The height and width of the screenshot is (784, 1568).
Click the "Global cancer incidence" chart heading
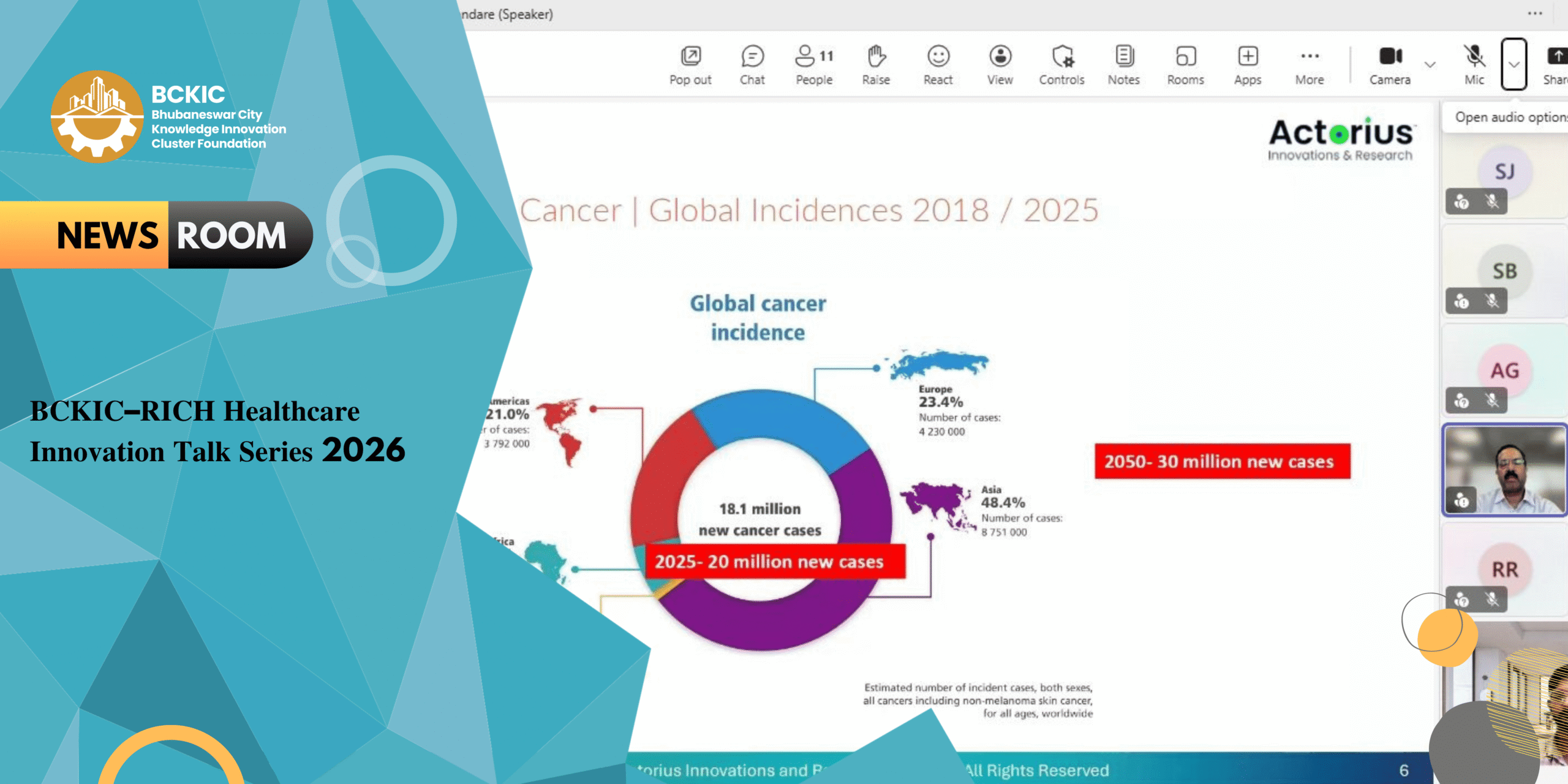pos(758,318)
